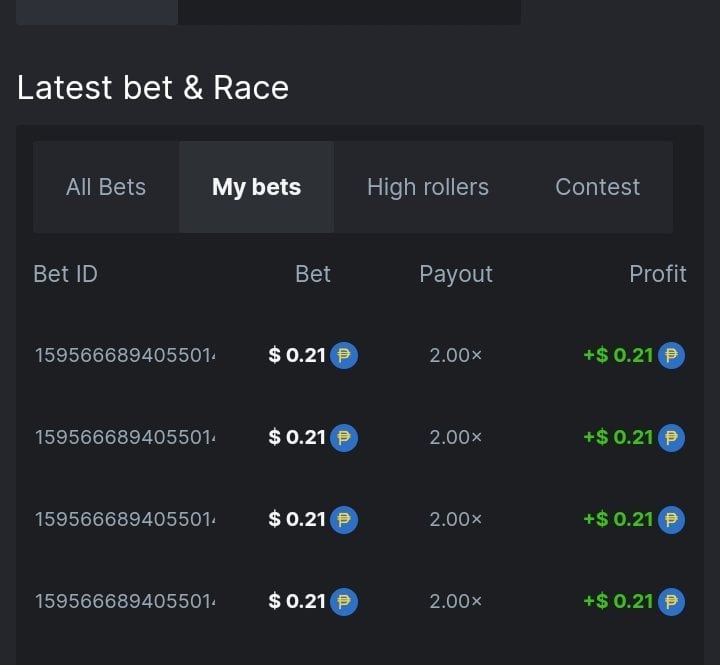This screenshot has width=720, height=665.
Task: Click second row's Profit column peso coin icon
Action: 671,437
